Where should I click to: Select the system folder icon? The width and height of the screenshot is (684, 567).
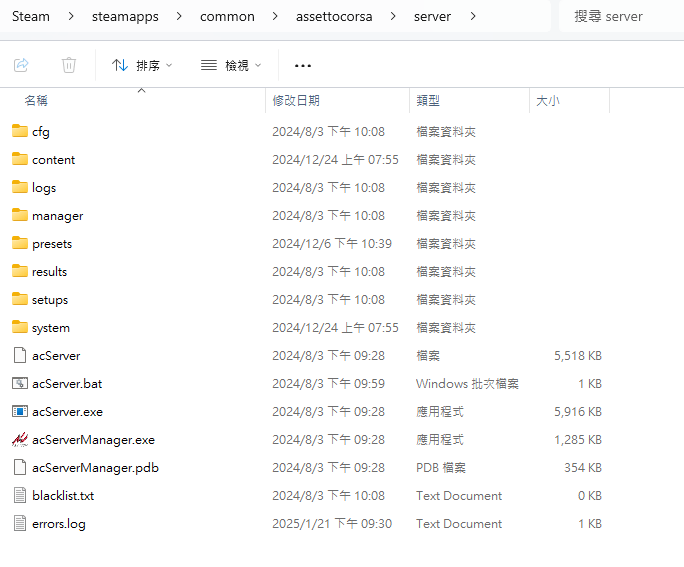(x=20, y=327)
